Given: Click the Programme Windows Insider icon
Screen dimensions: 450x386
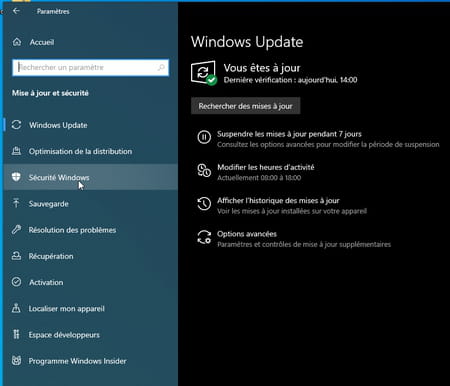Looking at the screenshot, I should pyautogui.click(x=16, y=360).
